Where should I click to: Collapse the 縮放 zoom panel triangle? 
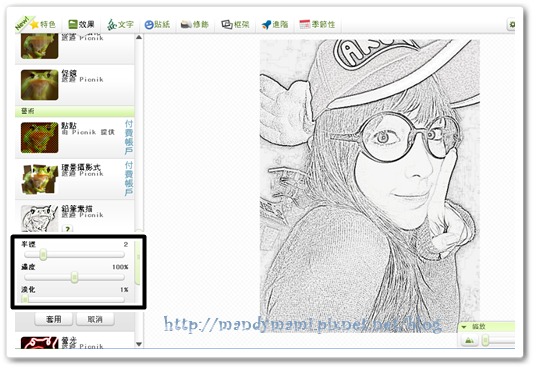pos(464,327)
